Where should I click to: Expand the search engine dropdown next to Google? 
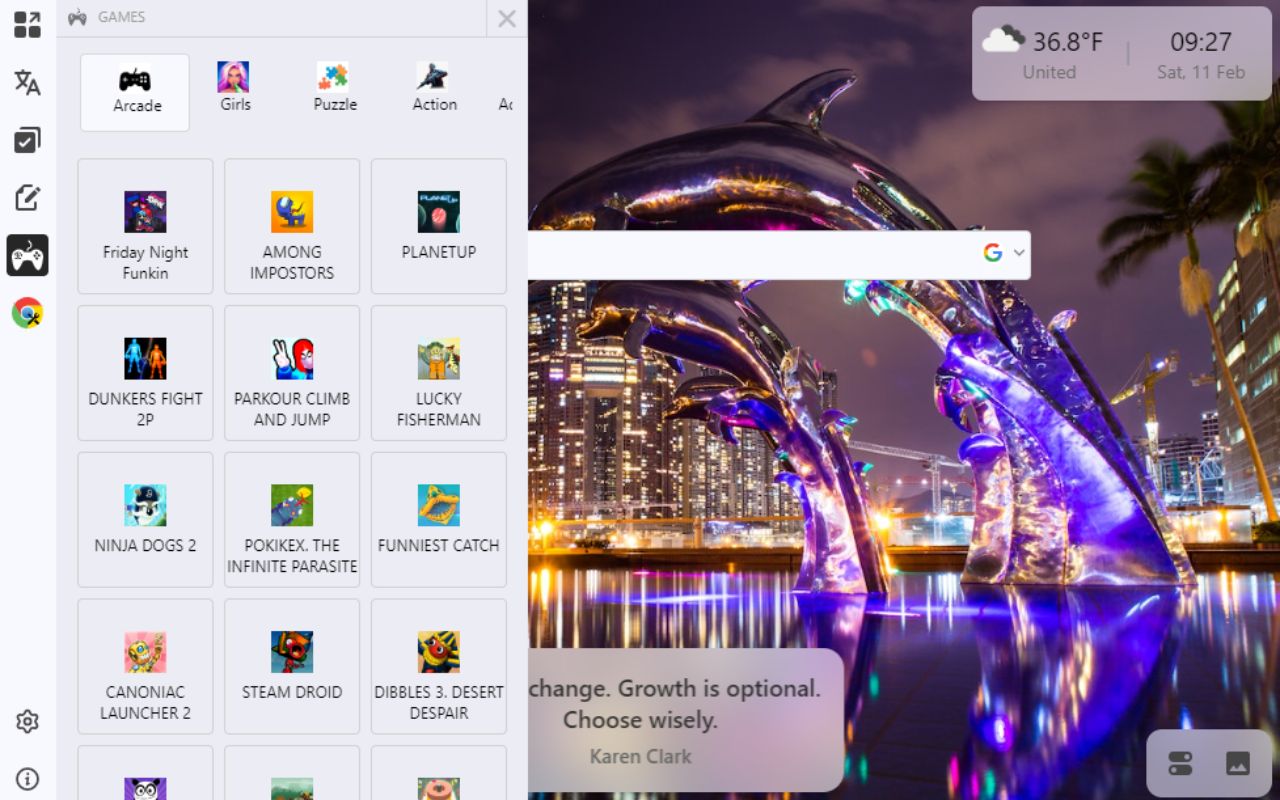[x=1018, y=254]
